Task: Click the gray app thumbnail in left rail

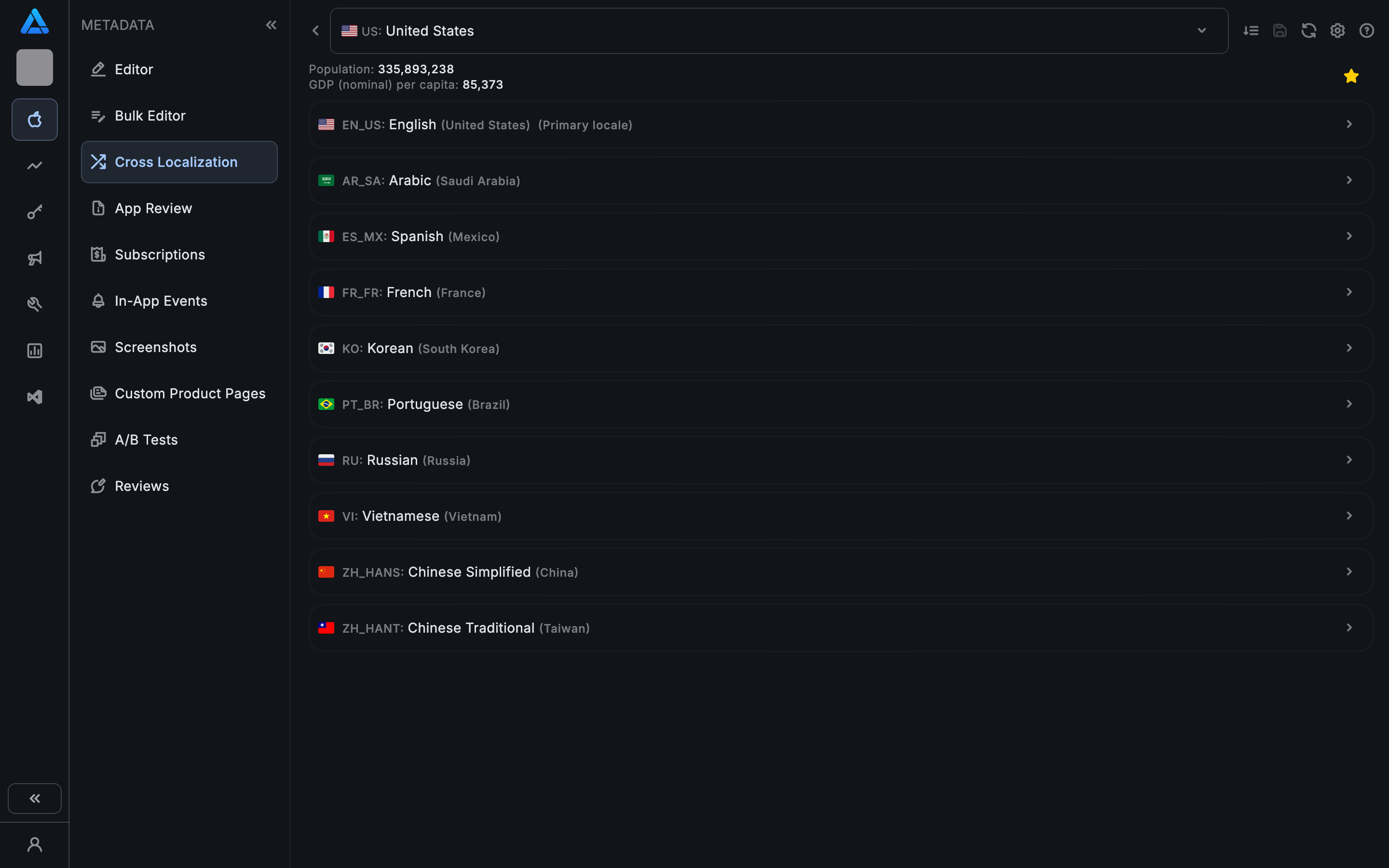Action: 34,68
